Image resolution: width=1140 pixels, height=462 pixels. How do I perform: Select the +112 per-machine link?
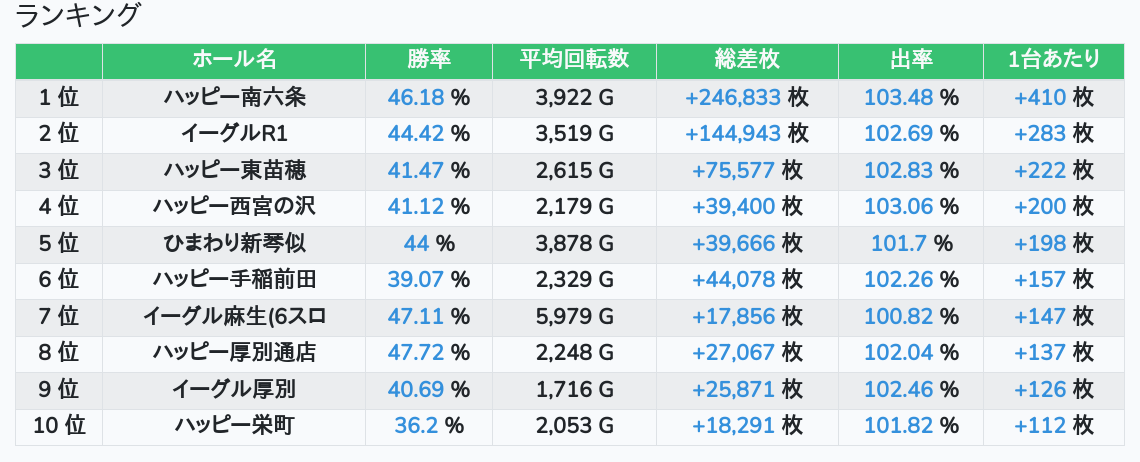[x=1040, y=425]
